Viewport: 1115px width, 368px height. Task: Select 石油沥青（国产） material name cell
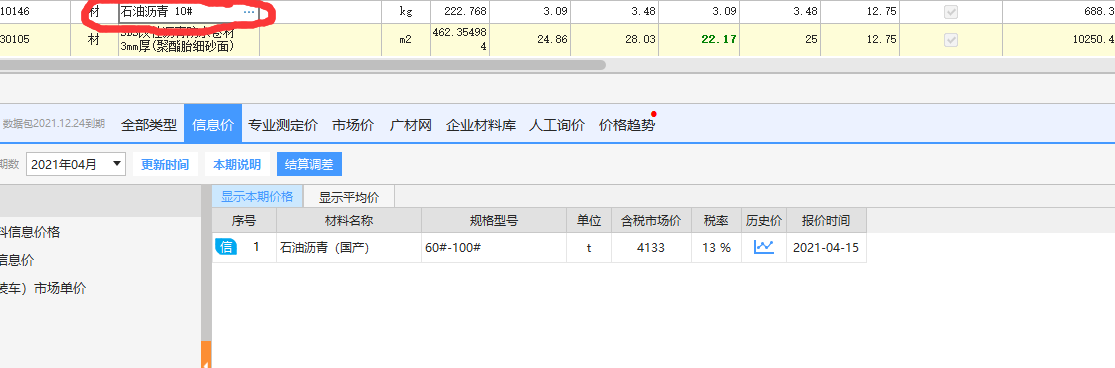349,247
